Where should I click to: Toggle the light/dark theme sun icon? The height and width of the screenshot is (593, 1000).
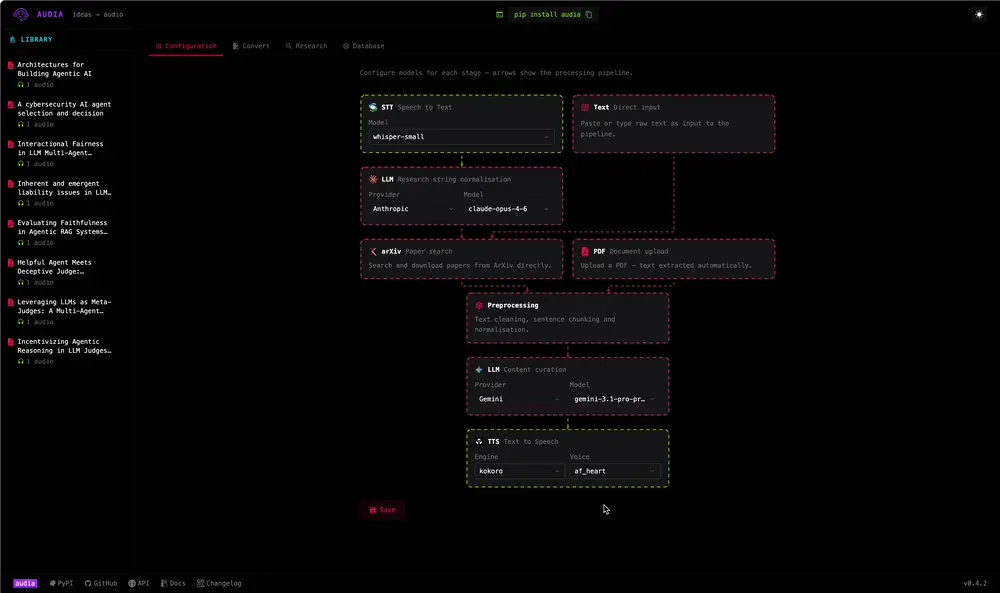click(979, 14)
